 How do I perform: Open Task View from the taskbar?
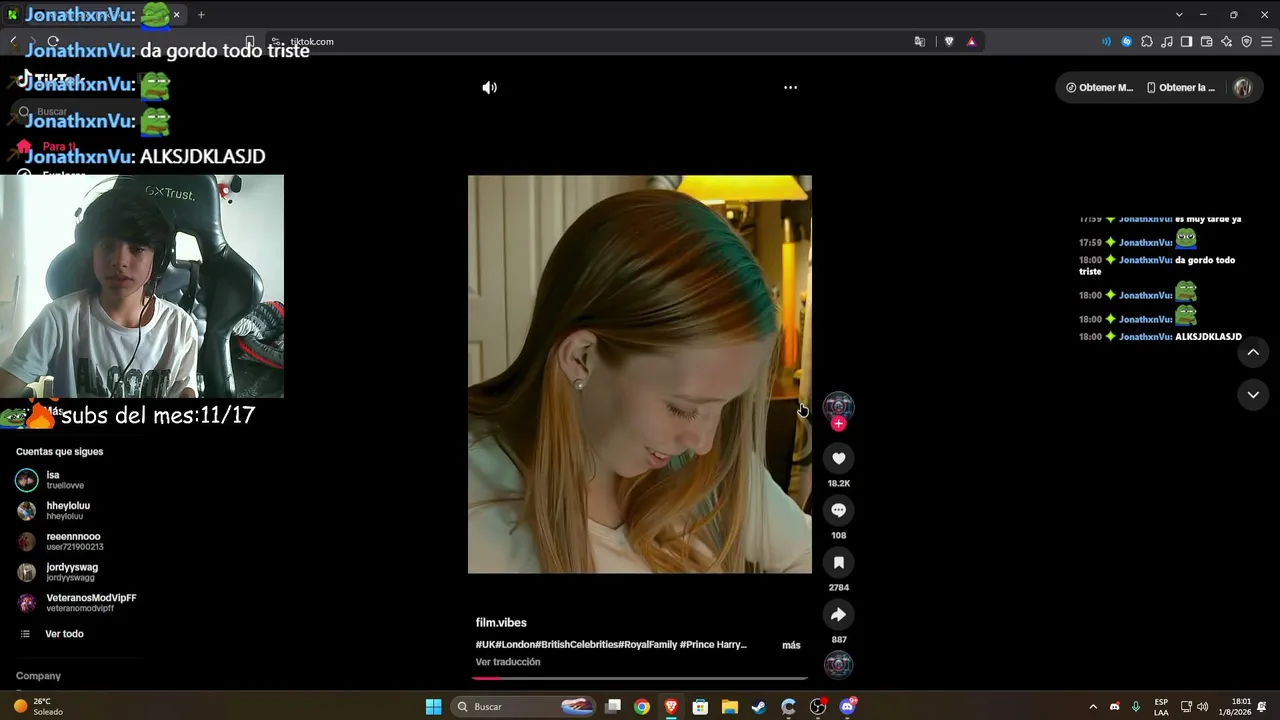point(613,707)
